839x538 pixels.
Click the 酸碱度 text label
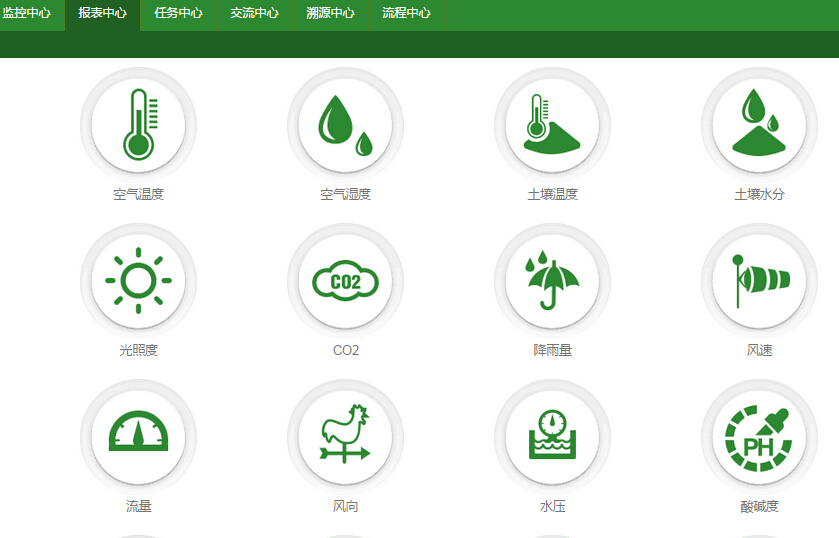point(759,506)
